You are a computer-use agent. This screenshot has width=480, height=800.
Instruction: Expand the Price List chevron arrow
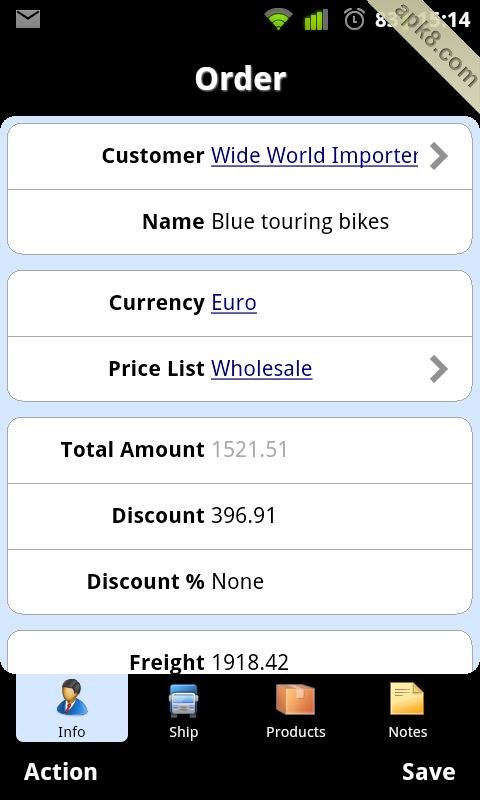point(438,369)
